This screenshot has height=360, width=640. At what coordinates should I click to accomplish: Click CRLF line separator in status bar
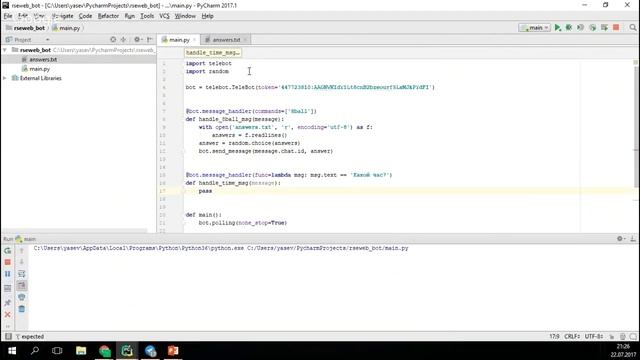pyautogui.click(x=572, y=336)
